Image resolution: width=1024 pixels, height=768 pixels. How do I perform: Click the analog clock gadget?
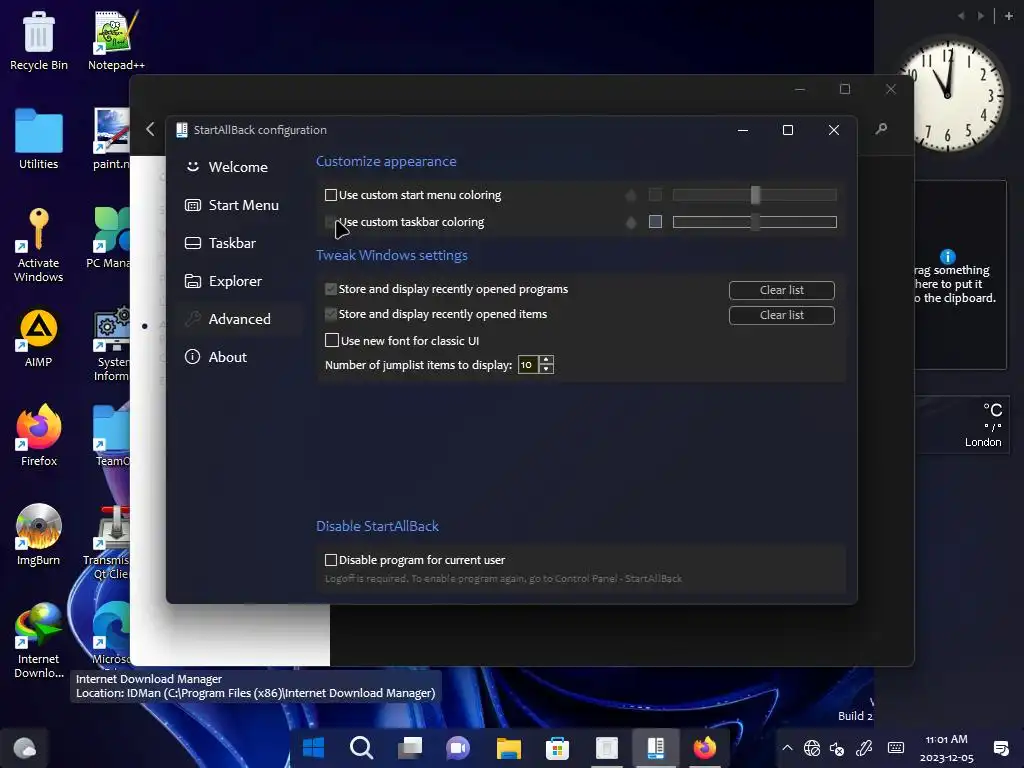coord(948,93)
